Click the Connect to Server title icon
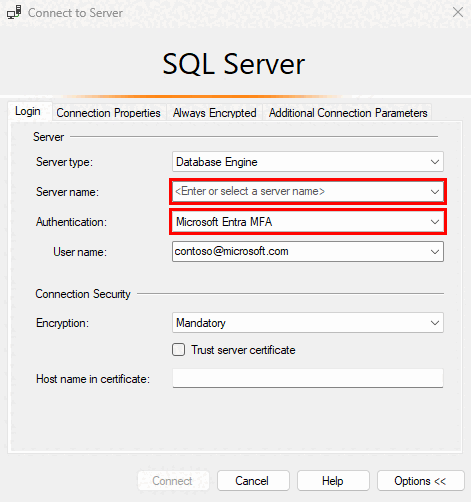471x502 pixels. (x=14, y=12)
